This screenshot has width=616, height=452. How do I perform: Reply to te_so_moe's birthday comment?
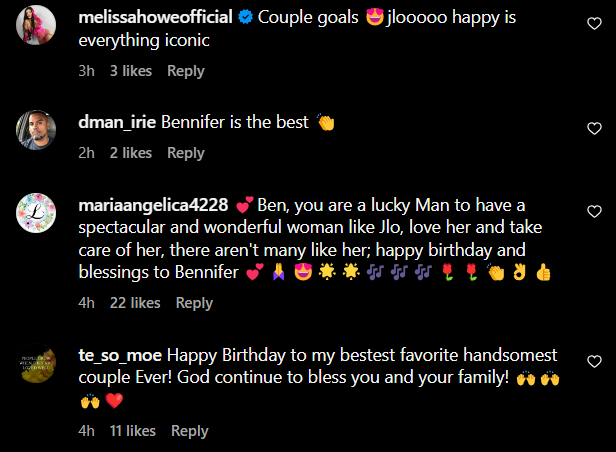point(190,431)
